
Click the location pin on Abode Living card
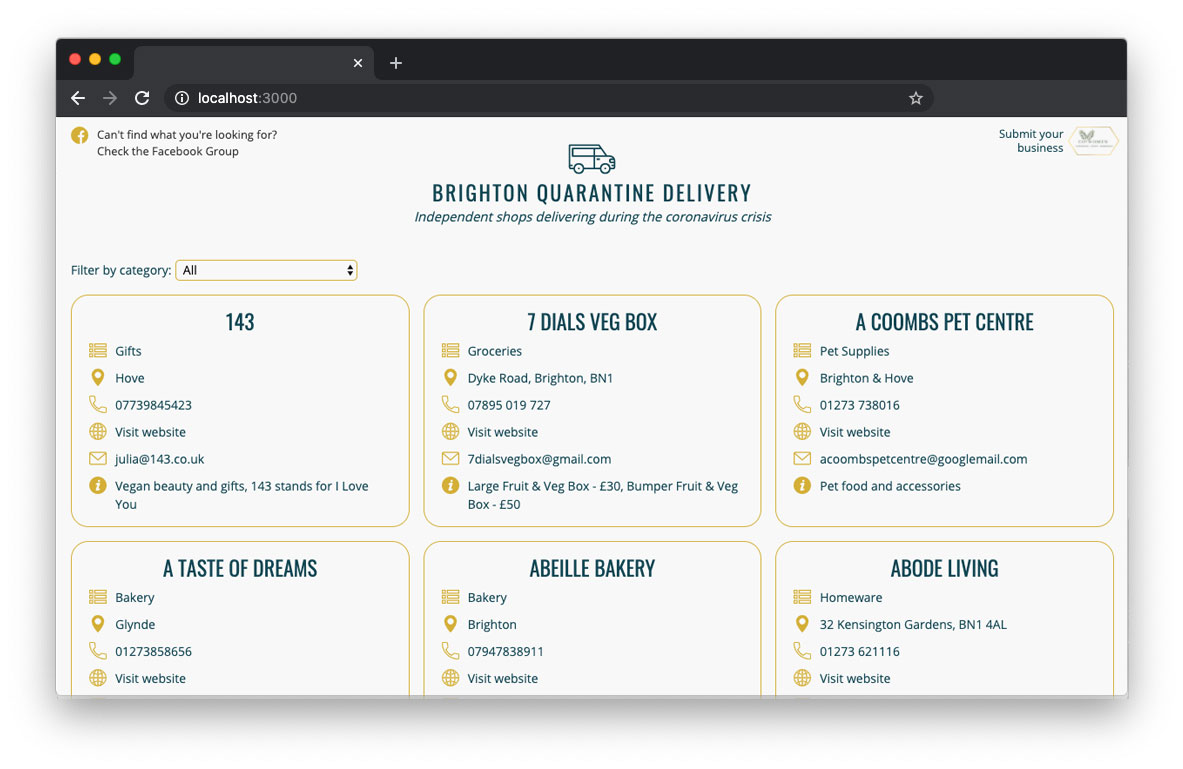pyautogui.click(x=802, y=624)
